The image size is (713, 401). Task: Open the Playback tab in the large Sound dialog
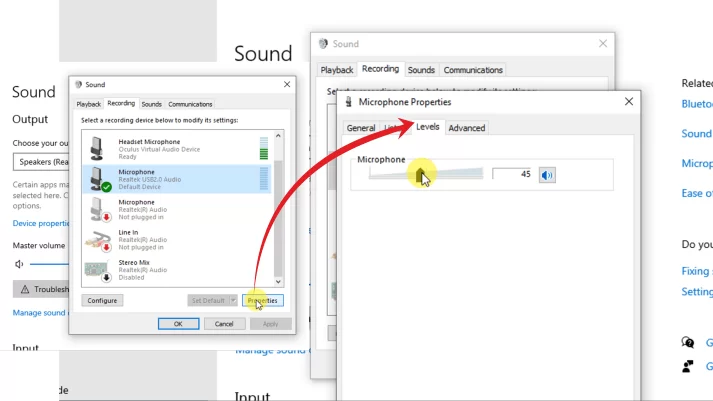coord(336,70)
